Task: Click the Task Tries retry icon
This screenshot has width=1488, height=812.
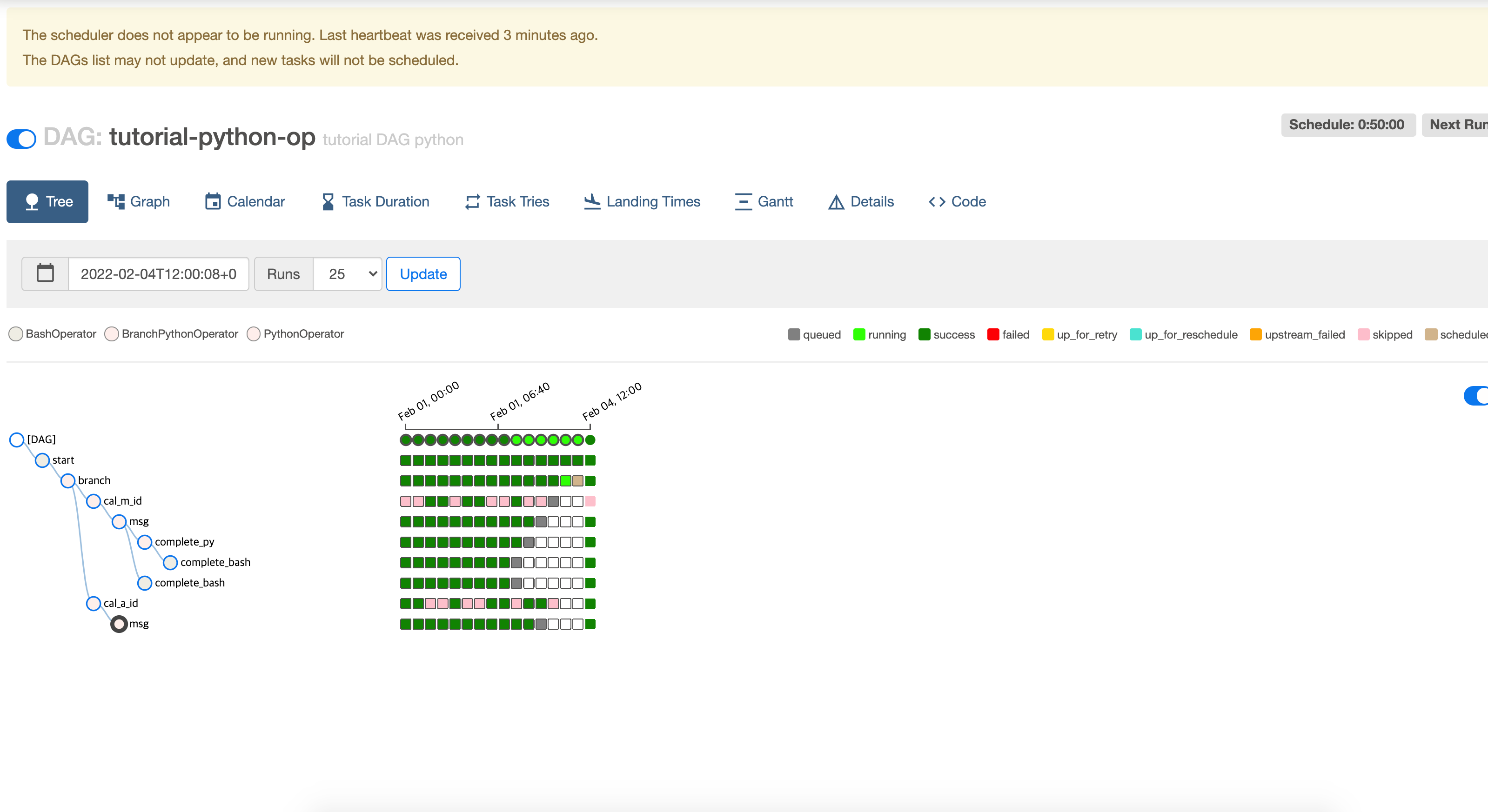Action: click(x=472, y=201)
